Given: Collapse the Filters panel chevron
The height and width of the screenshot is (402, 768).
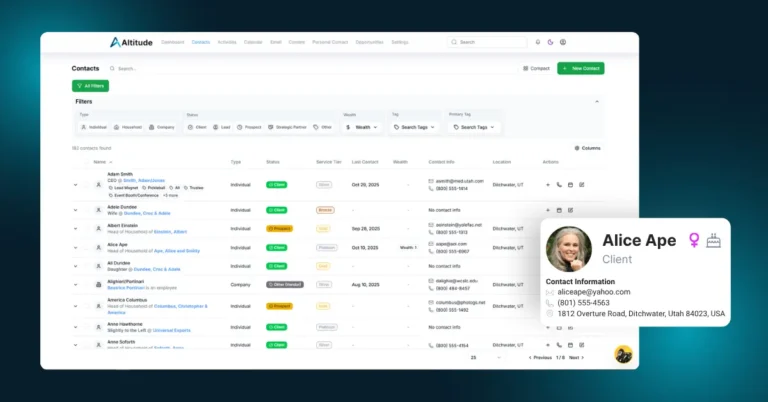Looking at the screenshot, I should tap(597, 101).
